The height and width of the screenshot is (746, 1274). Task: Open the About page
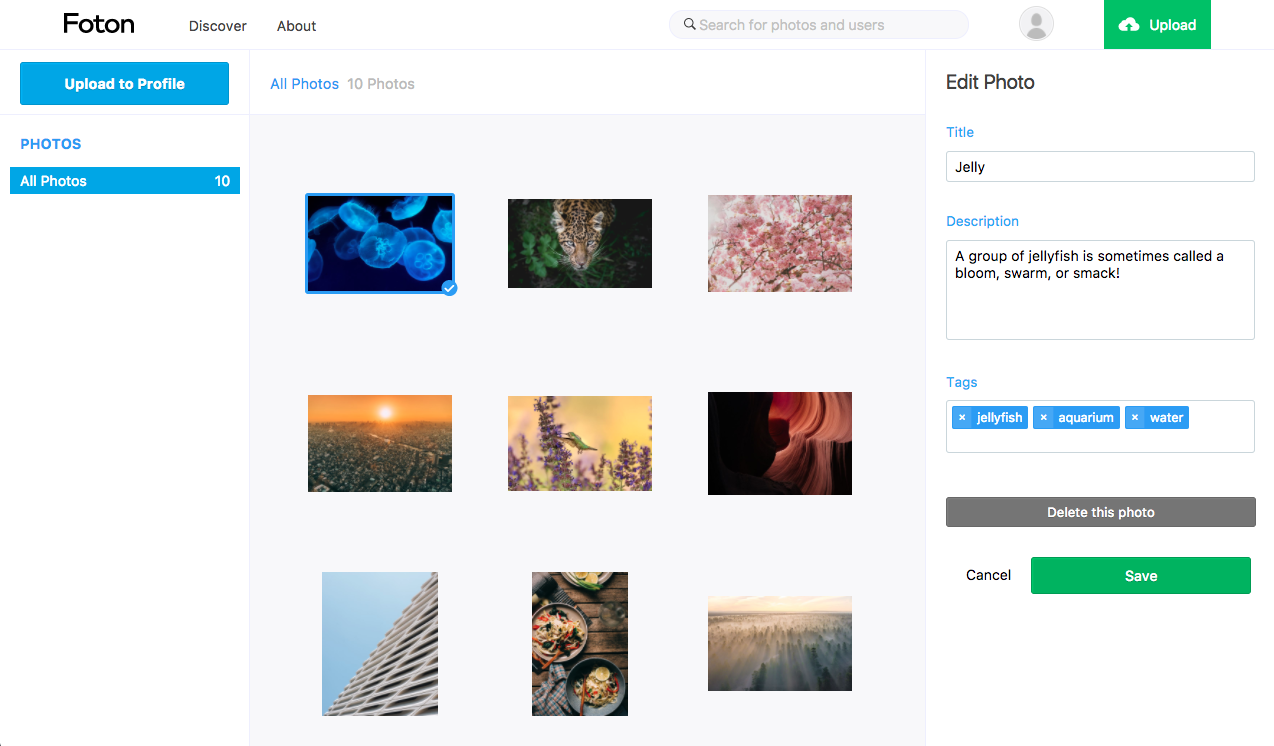pyautogui.click(x=296, y=26)
